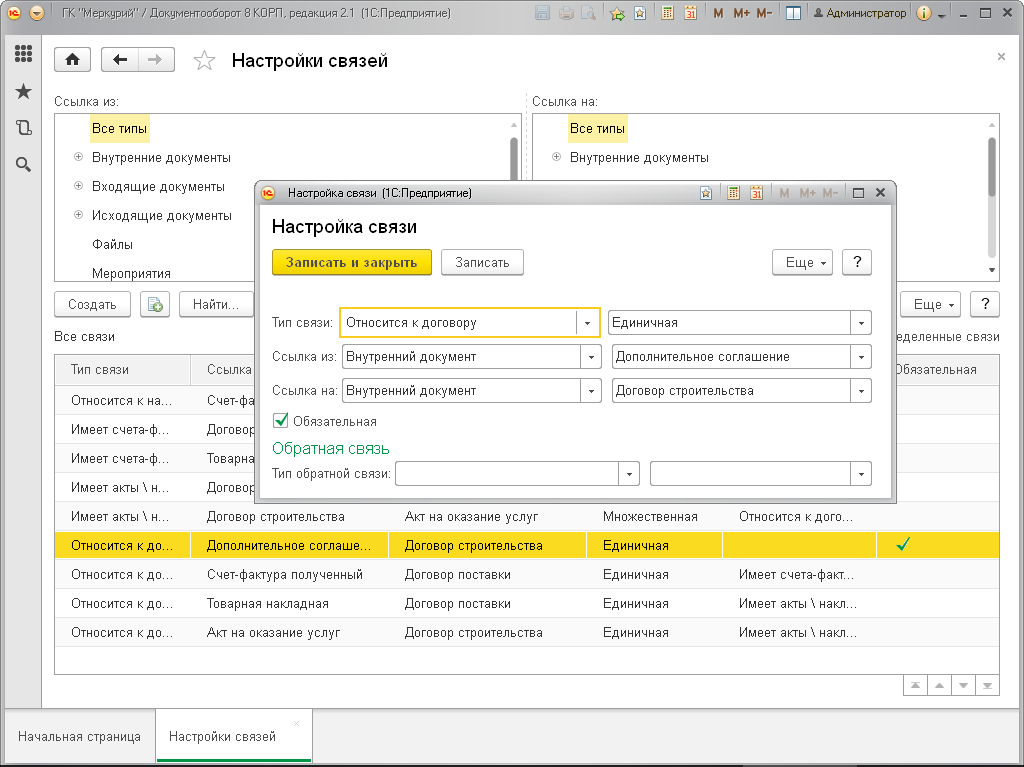Select Файлы item in Ссылка из tree
This screenshot has height=767, width=1024.
(112, 244)
